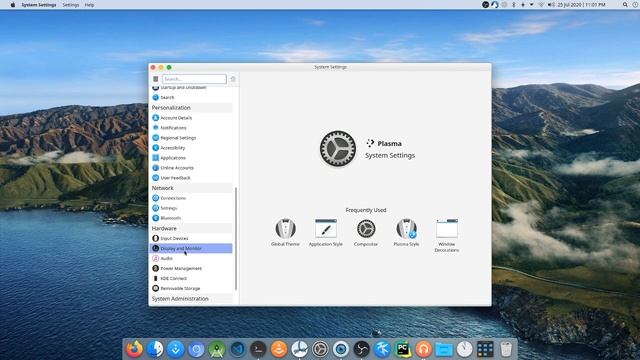The height and width of the screenshot is (360, 640).
Task: Open Plasma Style from Frequently Used
Action: click(x=406, y=232)
